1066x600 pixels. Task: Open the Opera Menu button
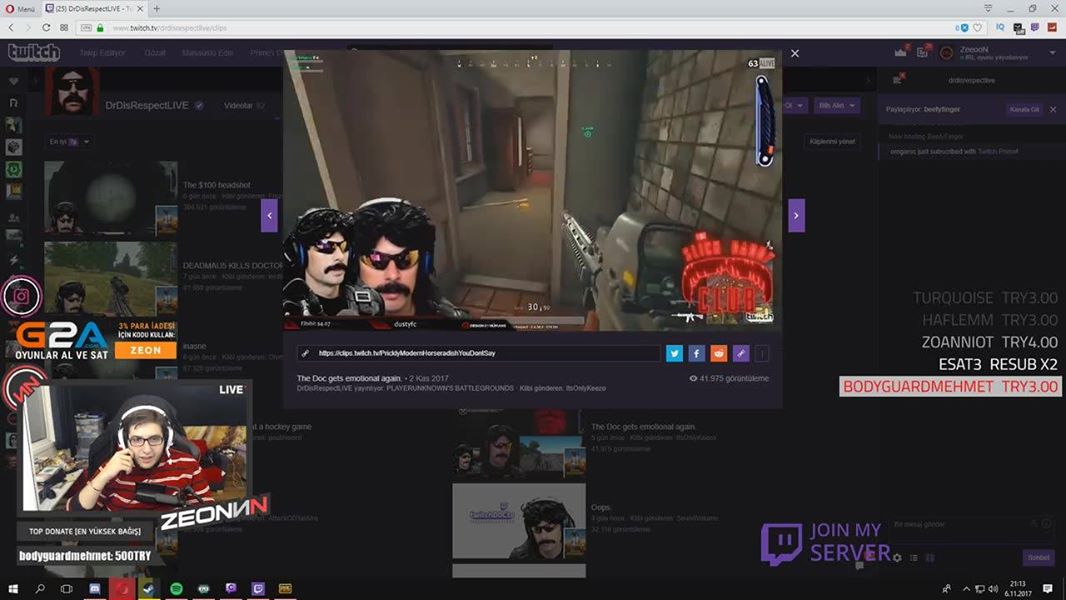click(x=20, y=8)
